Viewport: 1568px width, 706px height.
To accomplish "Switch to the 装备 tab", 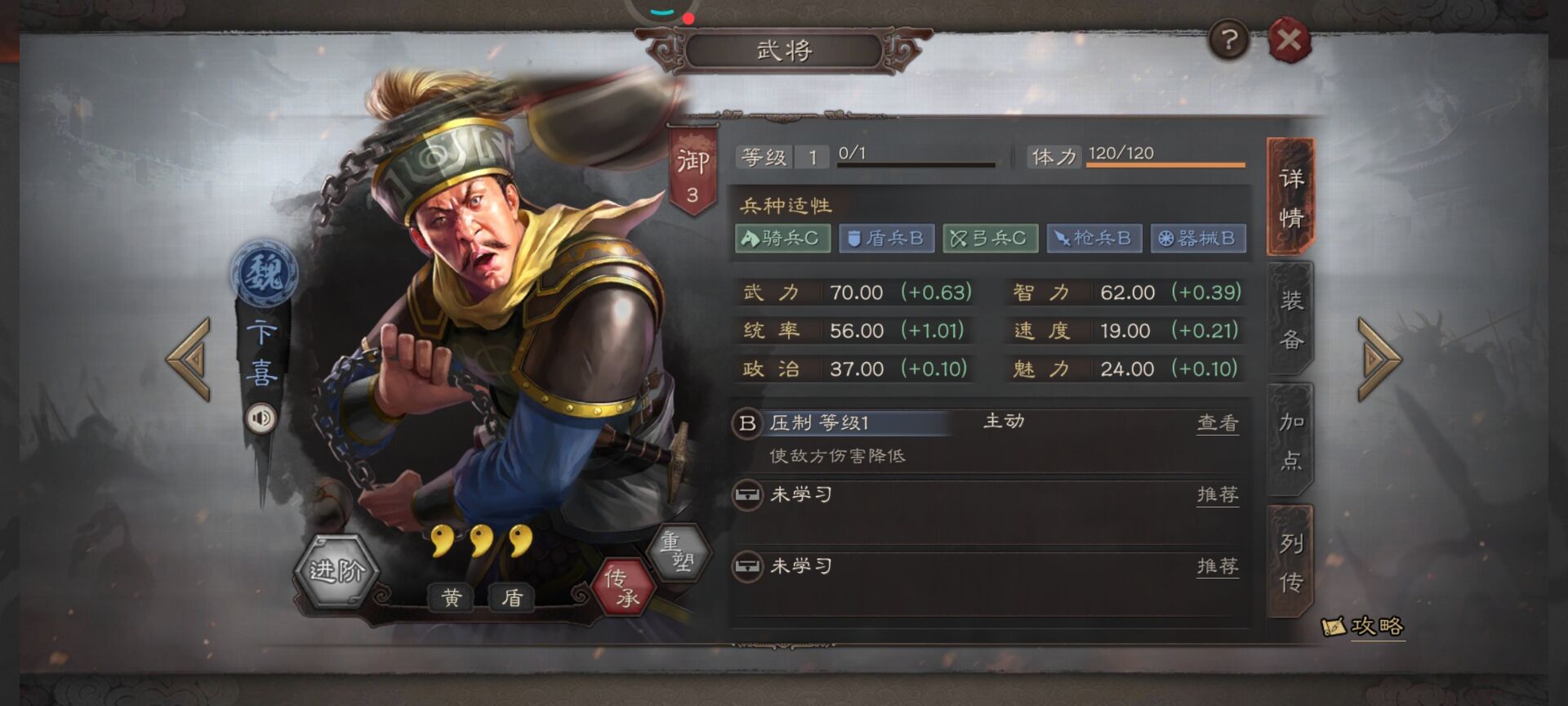I will coord(1290,319).
